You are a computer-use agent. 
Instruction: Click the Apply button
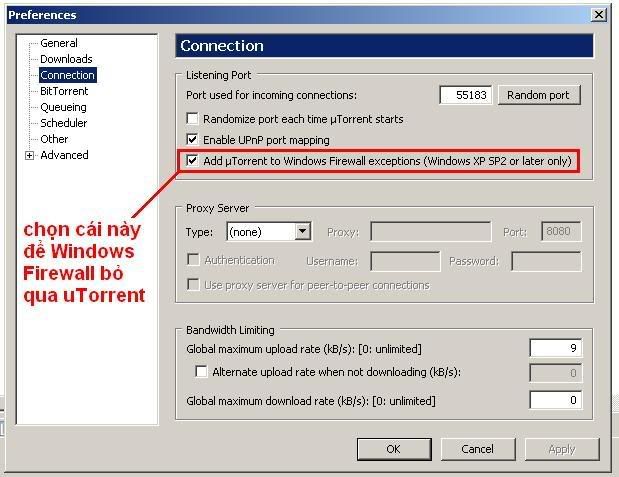pyautogui.click(x=562, y=449)
